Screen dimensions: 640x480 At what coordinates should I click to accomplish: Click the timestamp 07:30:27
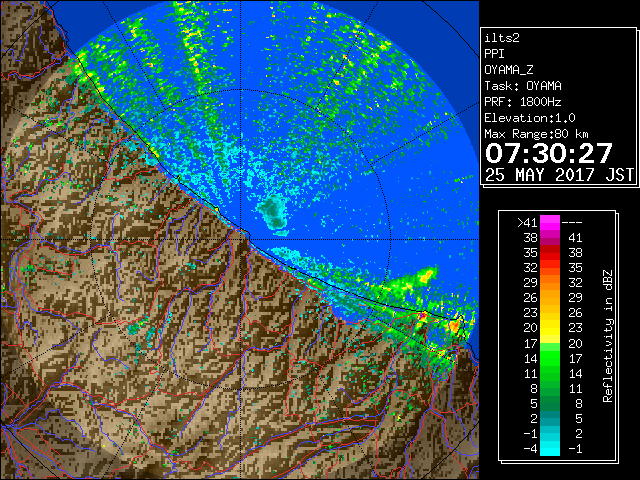pos(549,153)
